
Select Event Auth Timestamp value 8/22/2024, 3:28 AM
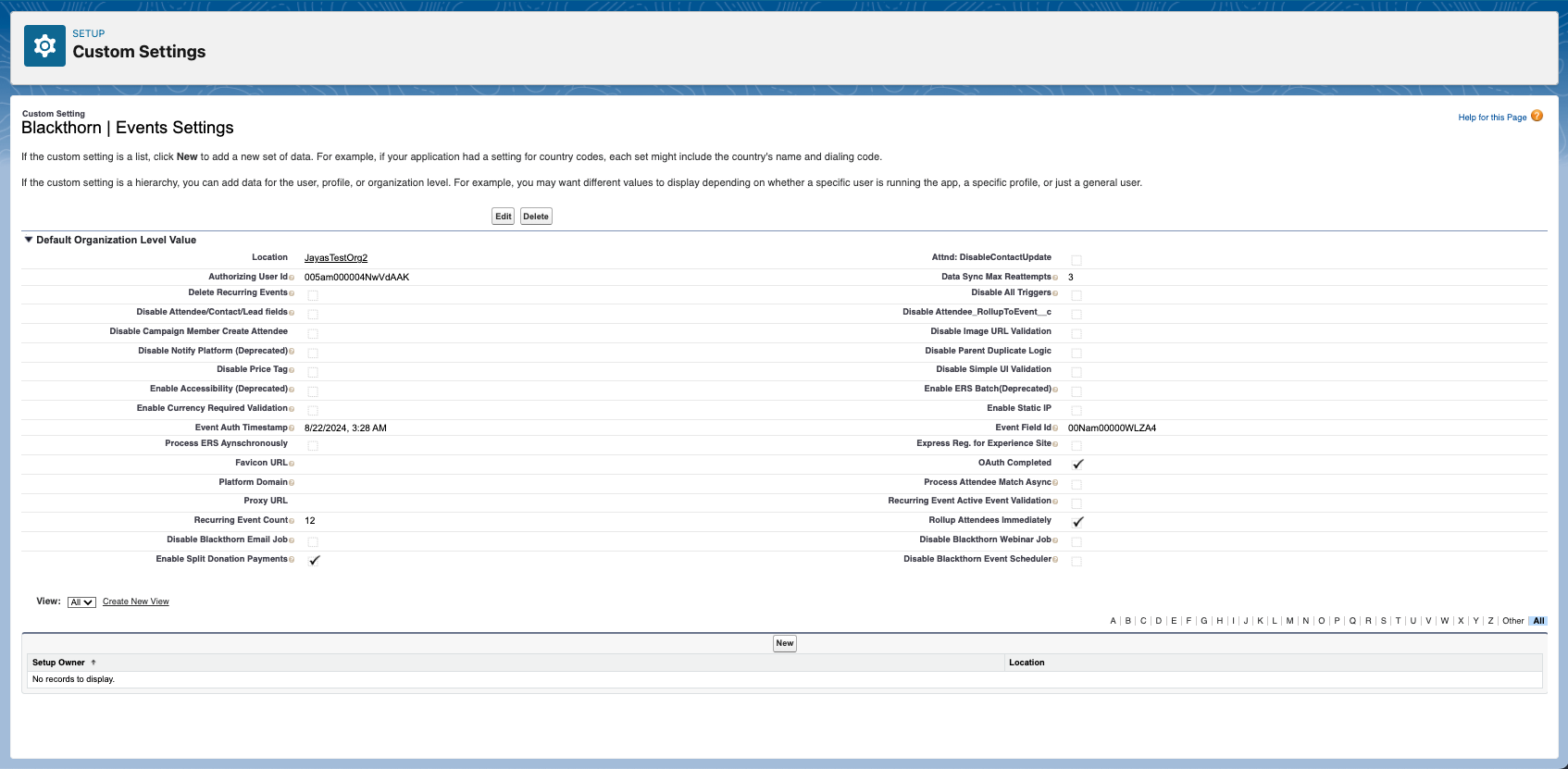point(345,428)
